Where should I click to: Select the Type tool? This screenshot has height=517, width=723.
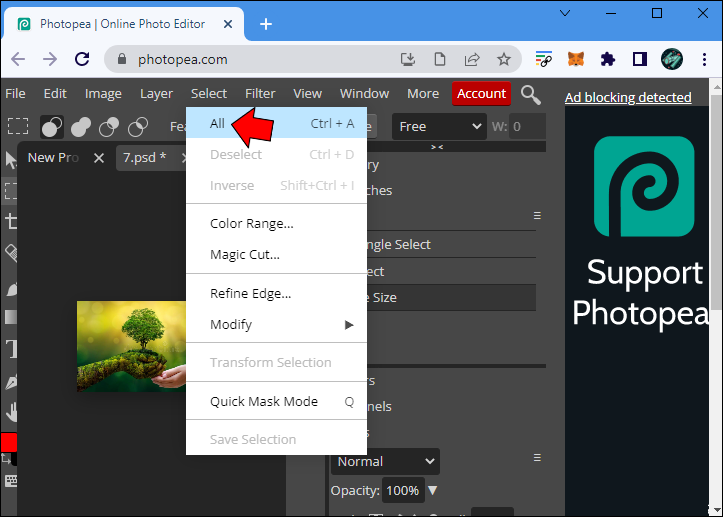(11, 349)
